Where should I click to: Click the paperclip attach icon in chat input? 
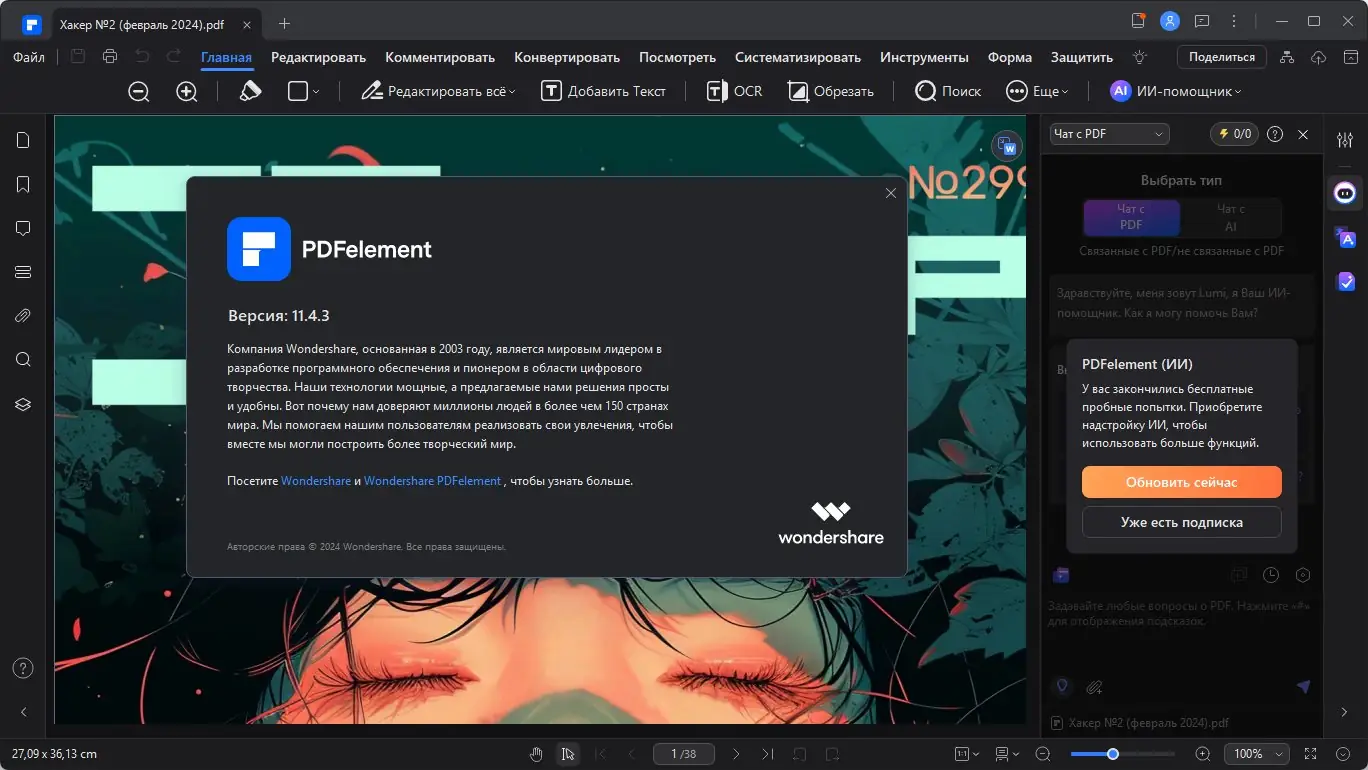pos(1095,687)
